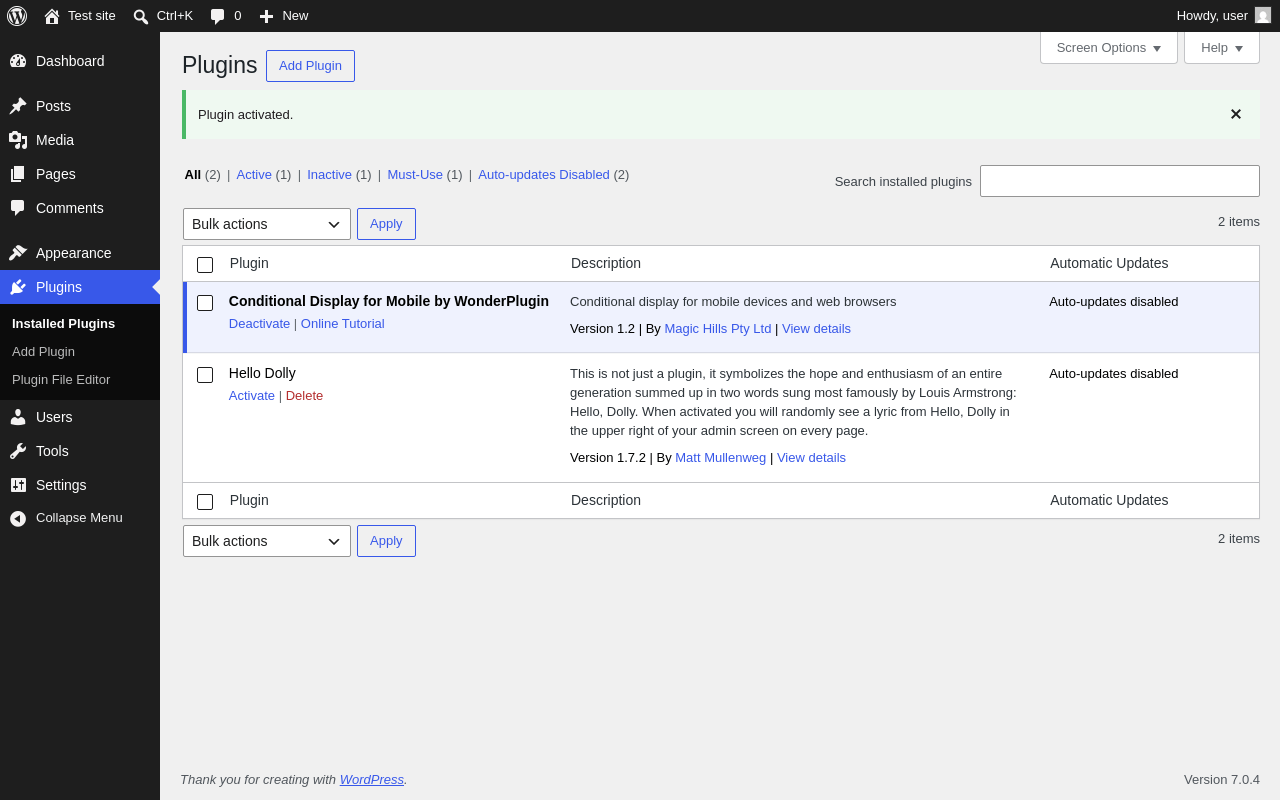Open Add Plugin submenu item
The width and height of the screenshot is (1280, 800).
tap(43, 352)
